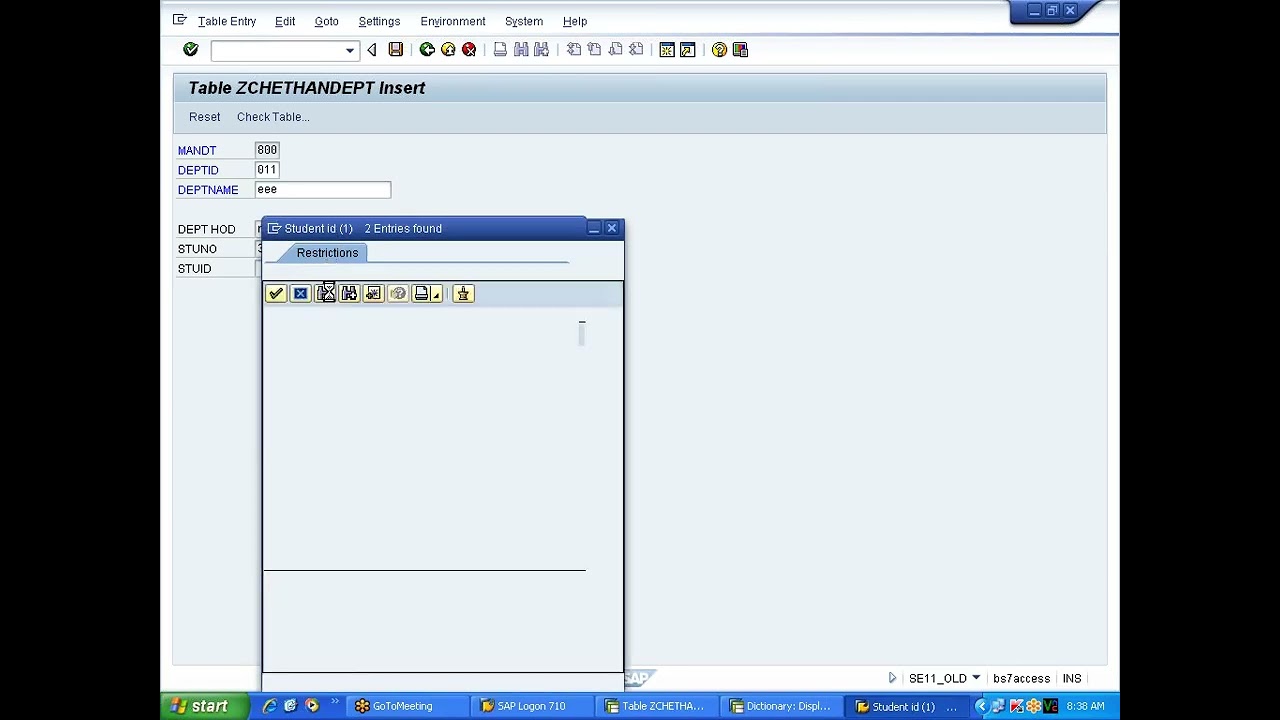Jump to the last page icon
The height and width of the screenshot is (720, 1280).
(636, 50)
